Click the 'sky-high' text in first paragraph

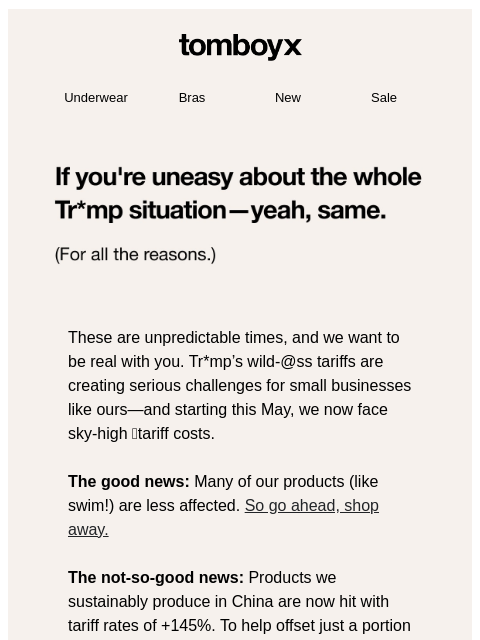click(x=98, y=434)
